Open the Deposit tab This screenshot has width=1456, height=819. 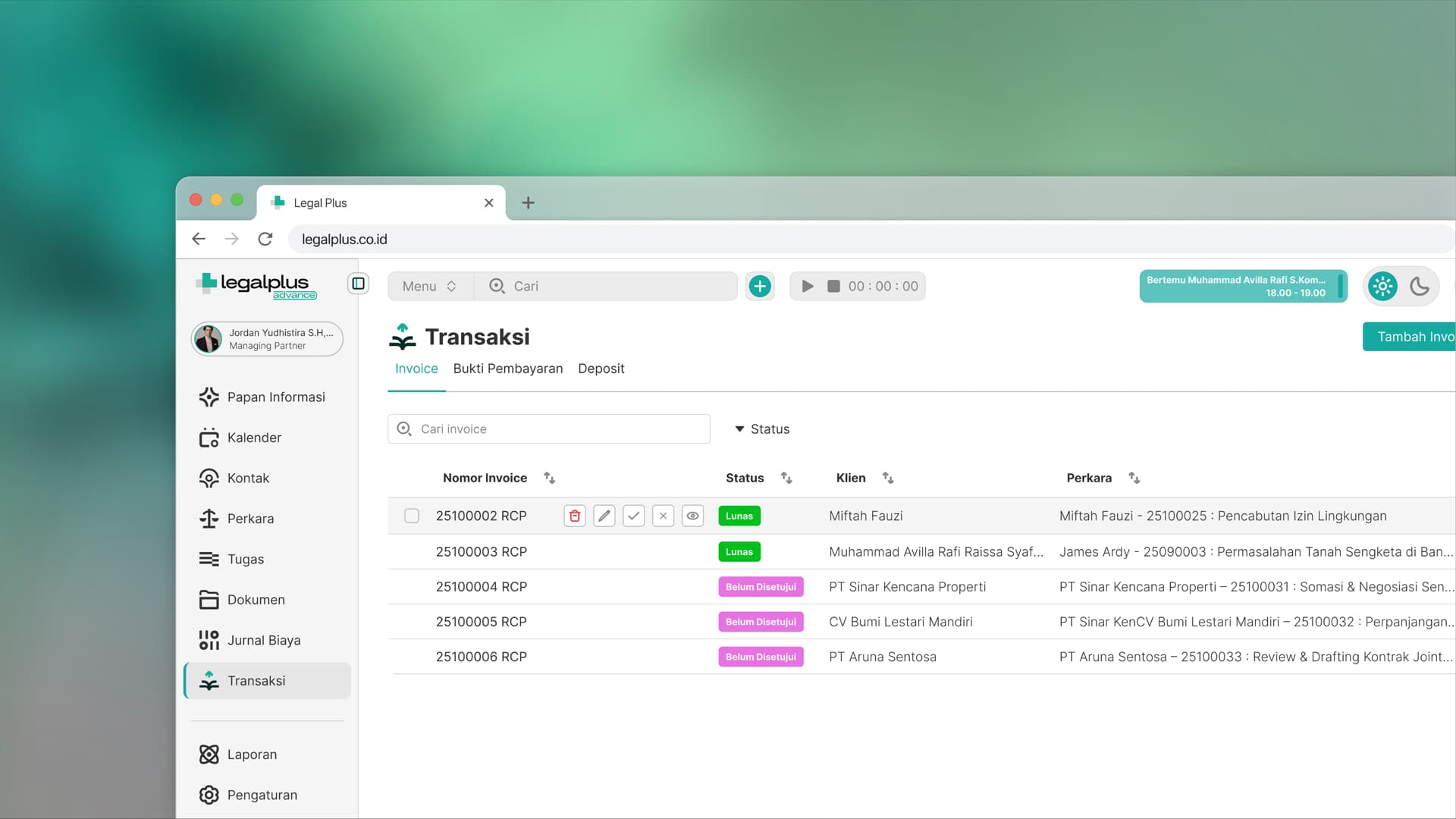click(x=601, y=369)
